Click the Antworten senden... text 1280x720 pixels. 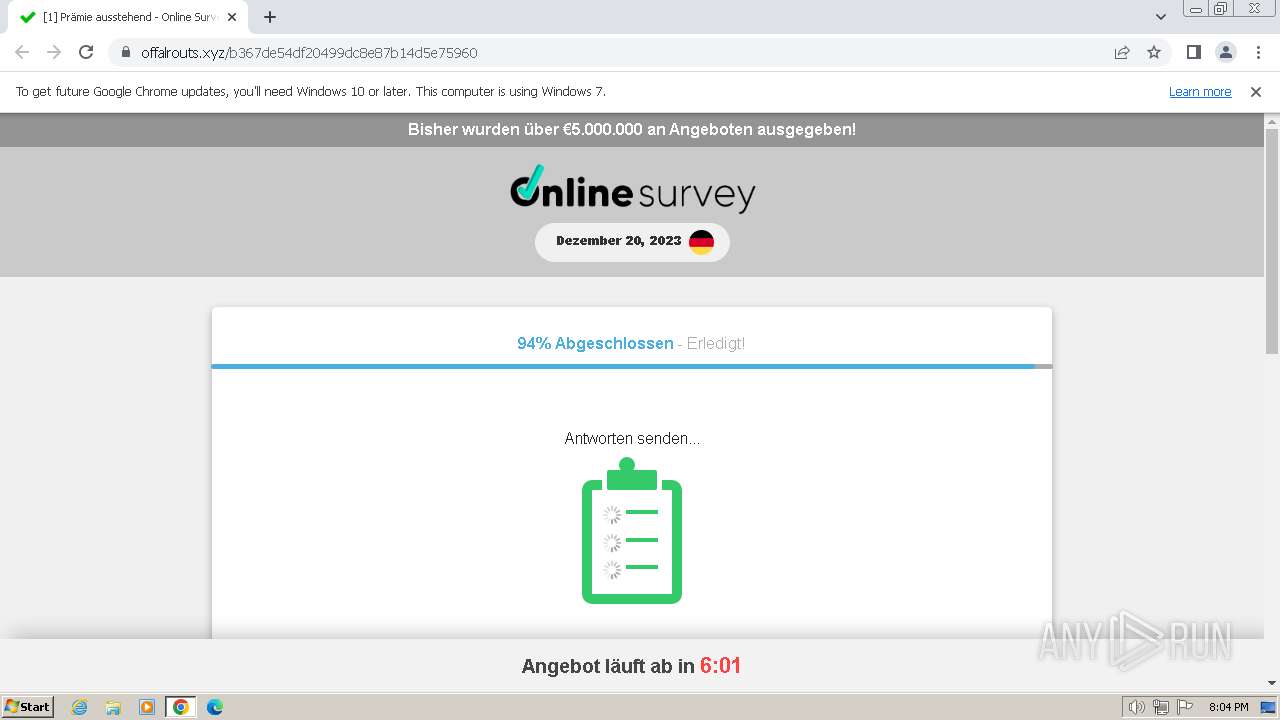(x=632, y=438)
